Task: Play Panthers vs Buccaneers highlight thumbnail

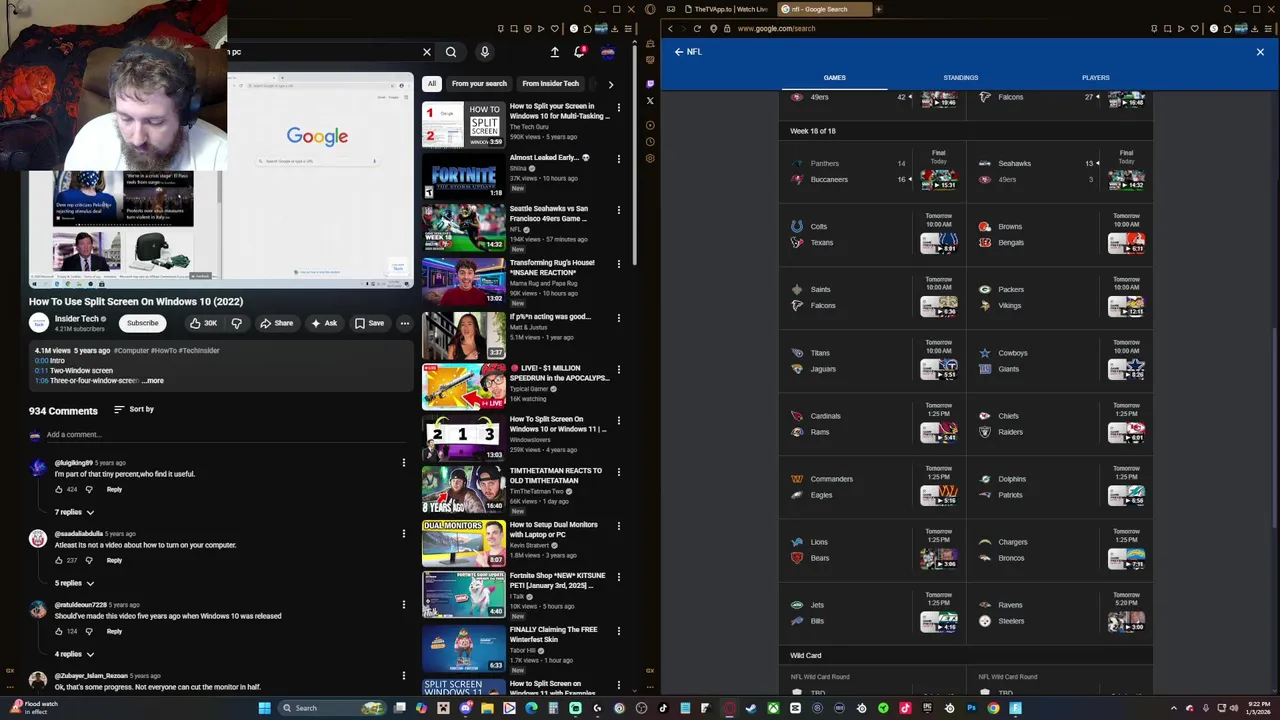Action: (x=938, y=180)
